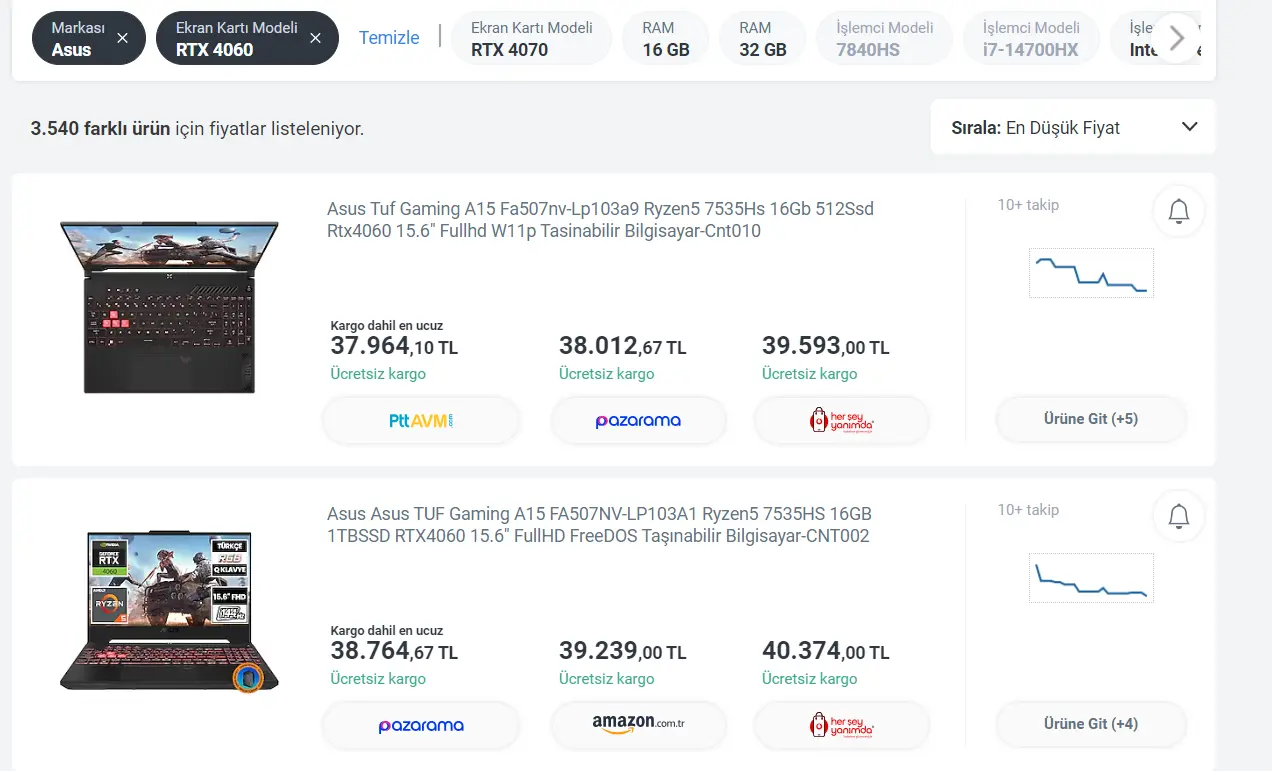
Task: Add the RTX 4070 graphics card filter
Action: [532, 38]
